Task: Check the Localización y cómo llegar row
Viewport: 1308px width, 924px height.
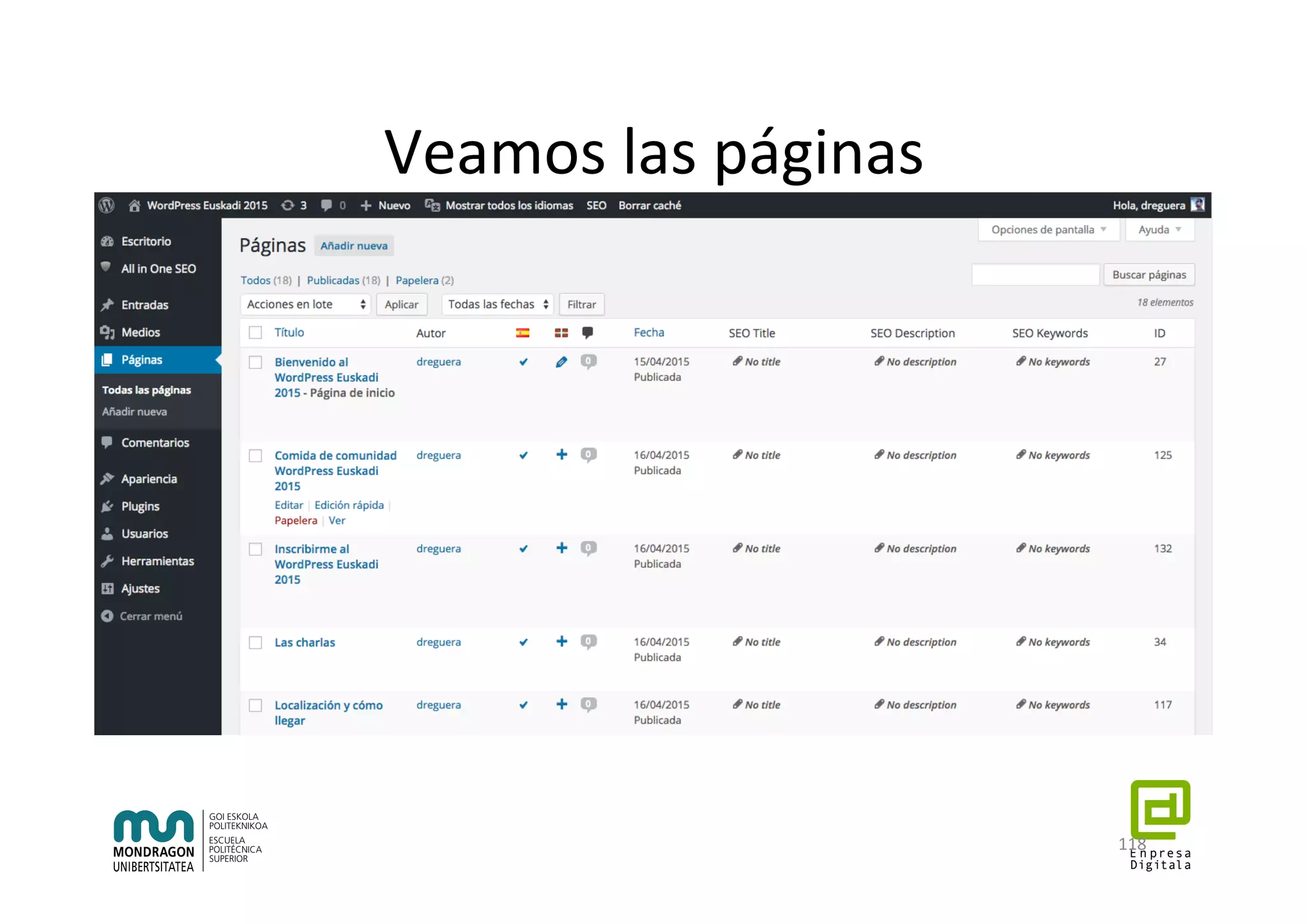Action: 255,705
